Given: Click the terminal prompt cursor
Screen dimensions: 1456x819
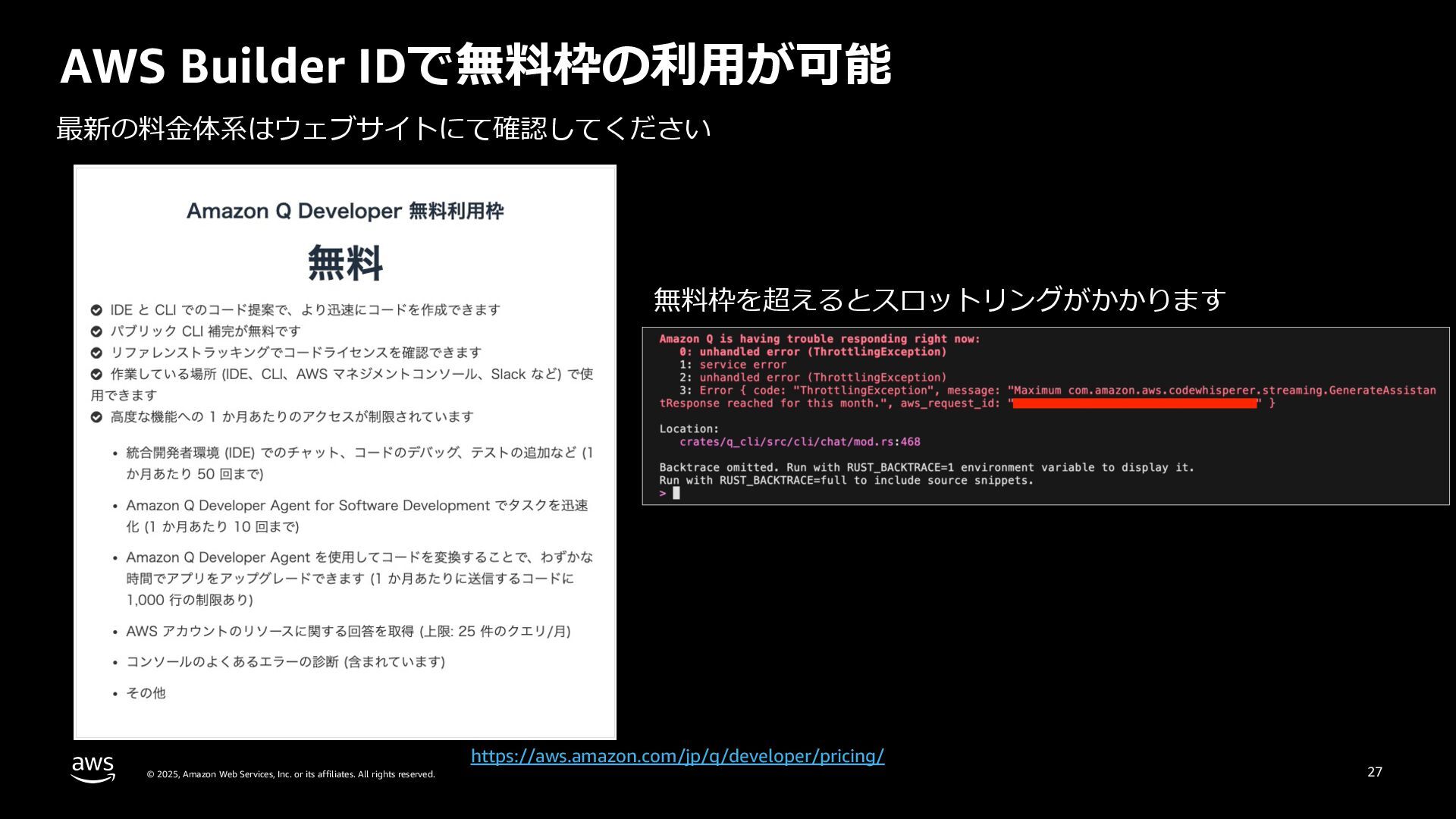Looking at the screenshot, I should pyautogui.click(x=676, y=493).
